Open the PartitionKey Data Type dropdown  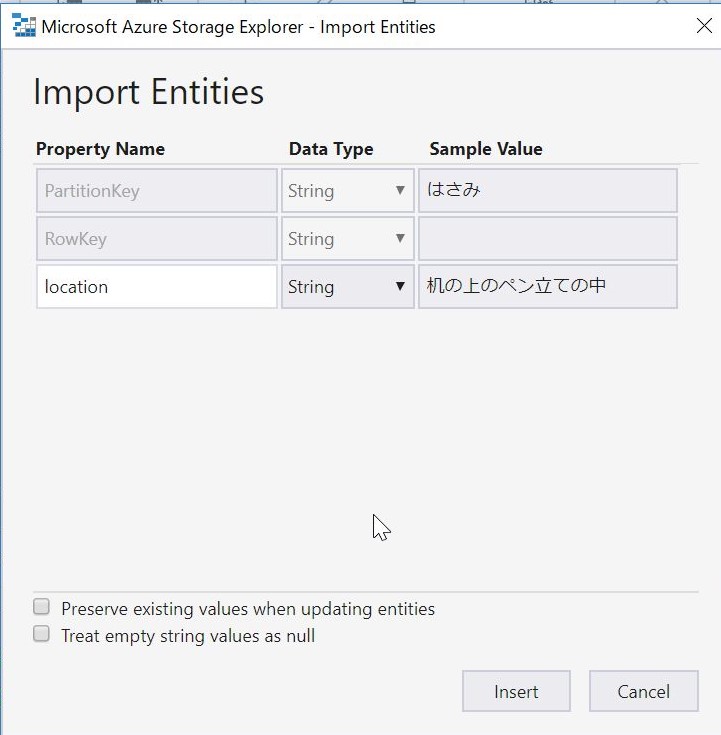point(347,191)
